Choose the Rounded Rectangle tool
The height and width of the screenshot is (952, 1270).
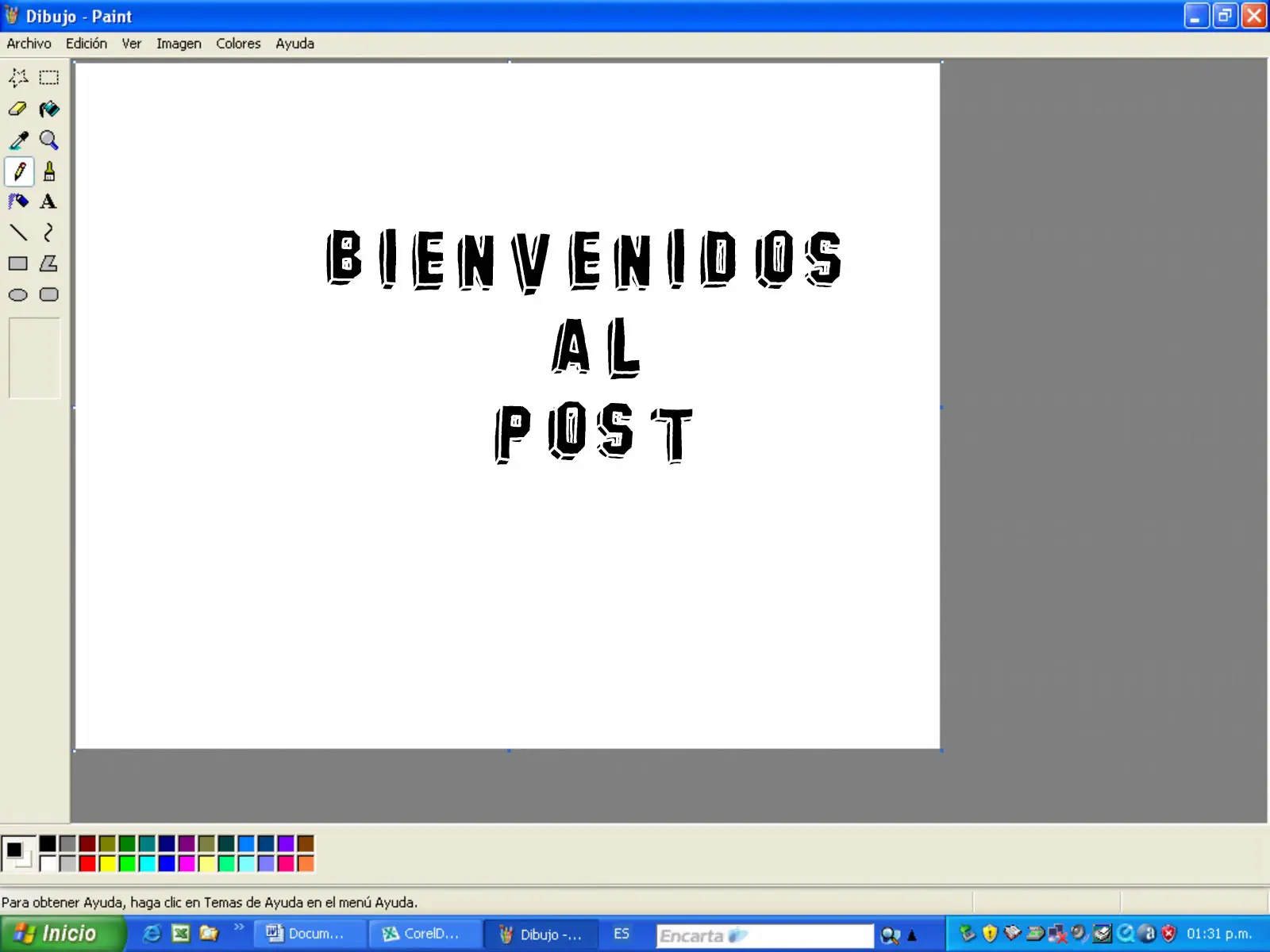[49, 295]
